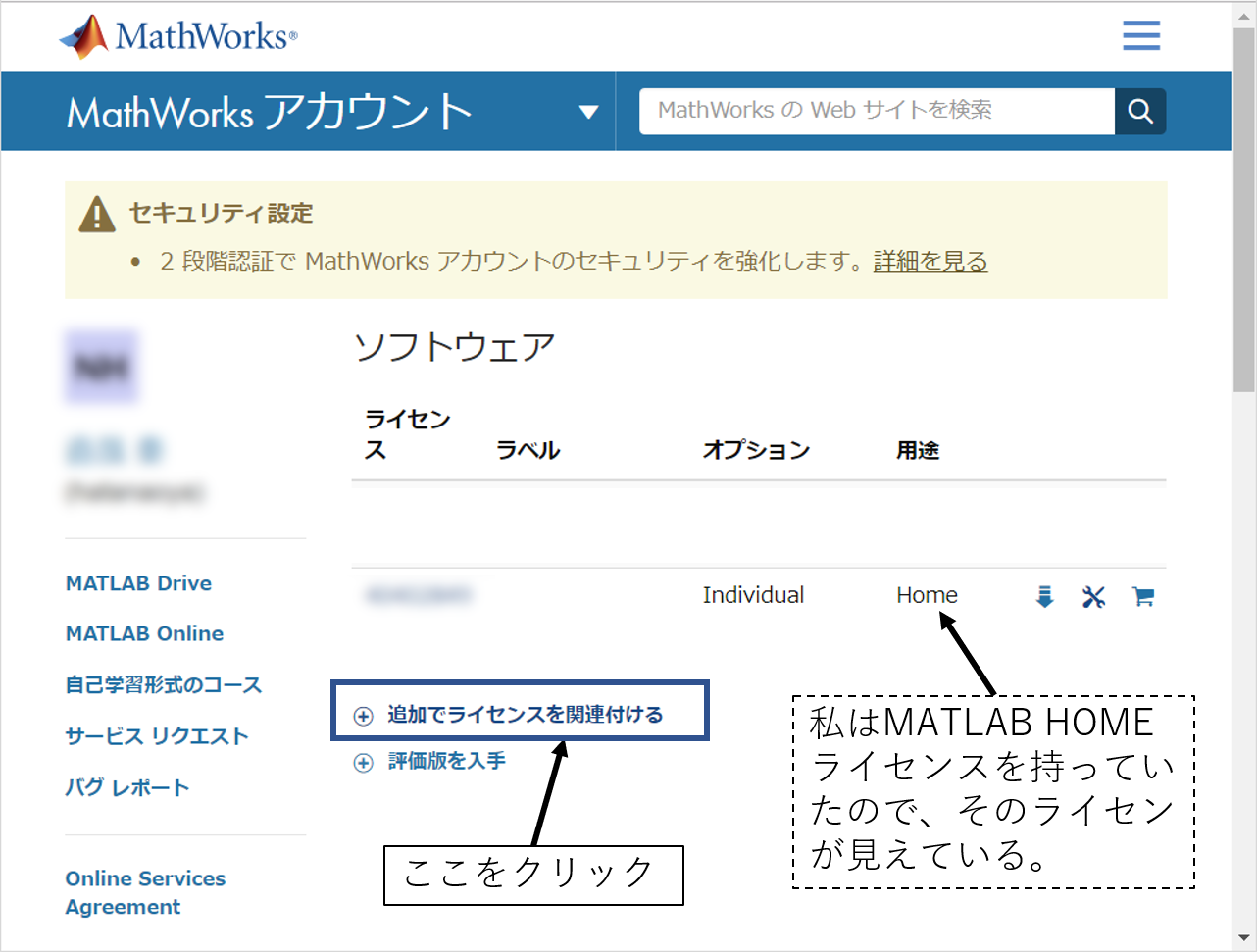This screenshot has width=1257, height=952.
Task: Open 自己学習形式のコース link
Action: [x=164, y=684]
